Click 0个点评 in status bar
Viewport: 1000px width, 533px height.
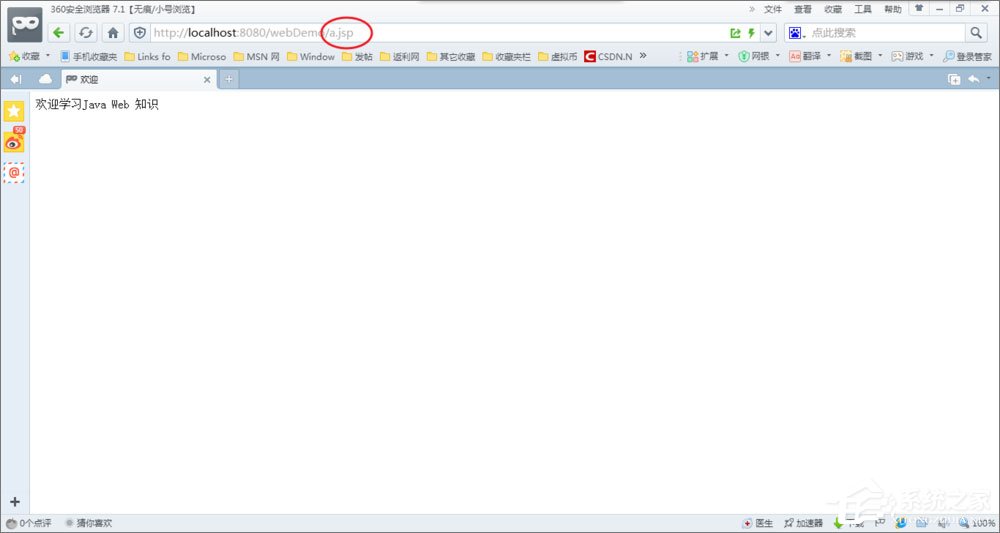pyautogui.click(x=29, y=523)
